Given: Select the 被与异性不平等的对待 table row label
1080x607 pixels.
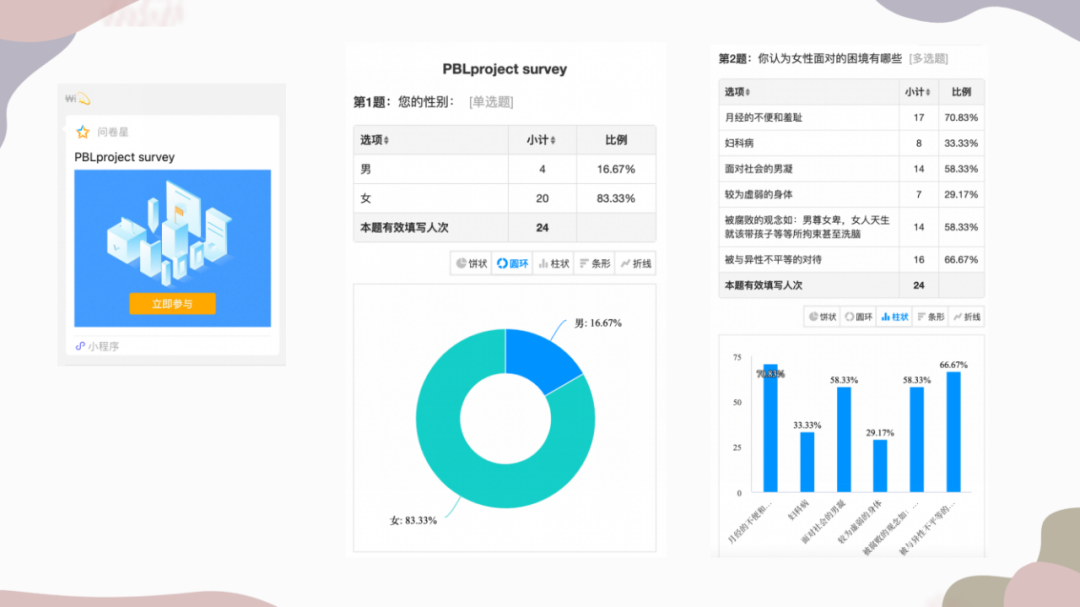Looking at the screenshot, I should pos(773,260).
